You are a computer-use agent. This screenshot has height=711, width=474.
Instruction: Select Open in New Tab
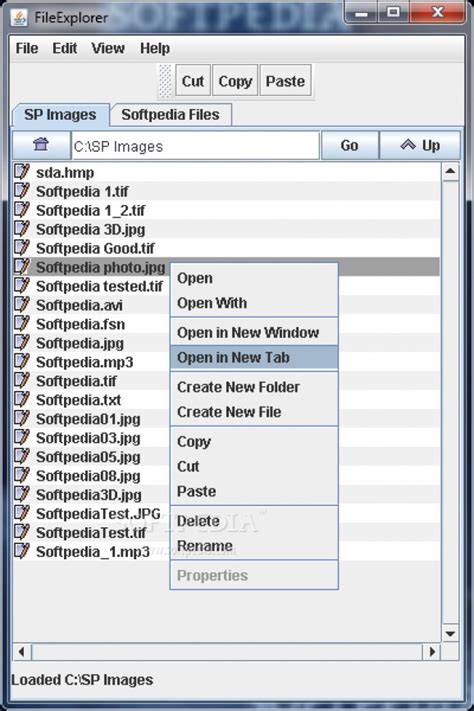point(254,357)
